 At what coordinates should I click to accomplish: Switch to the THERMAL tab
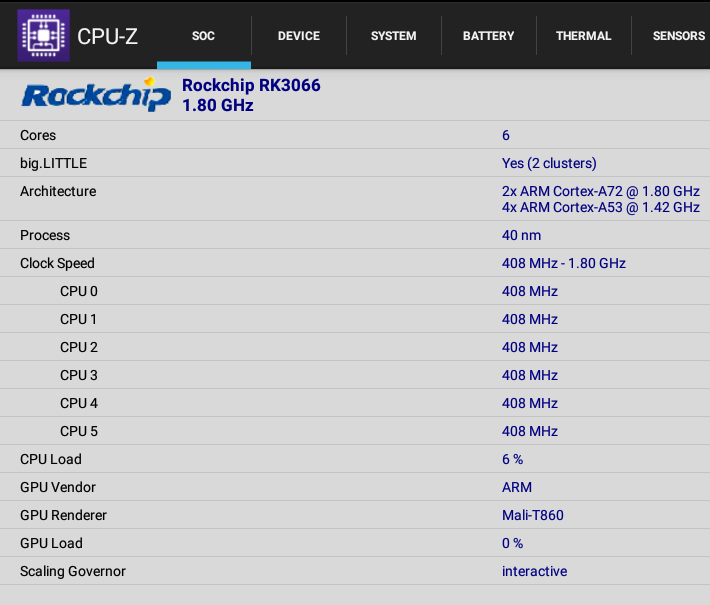click(584, 36)
